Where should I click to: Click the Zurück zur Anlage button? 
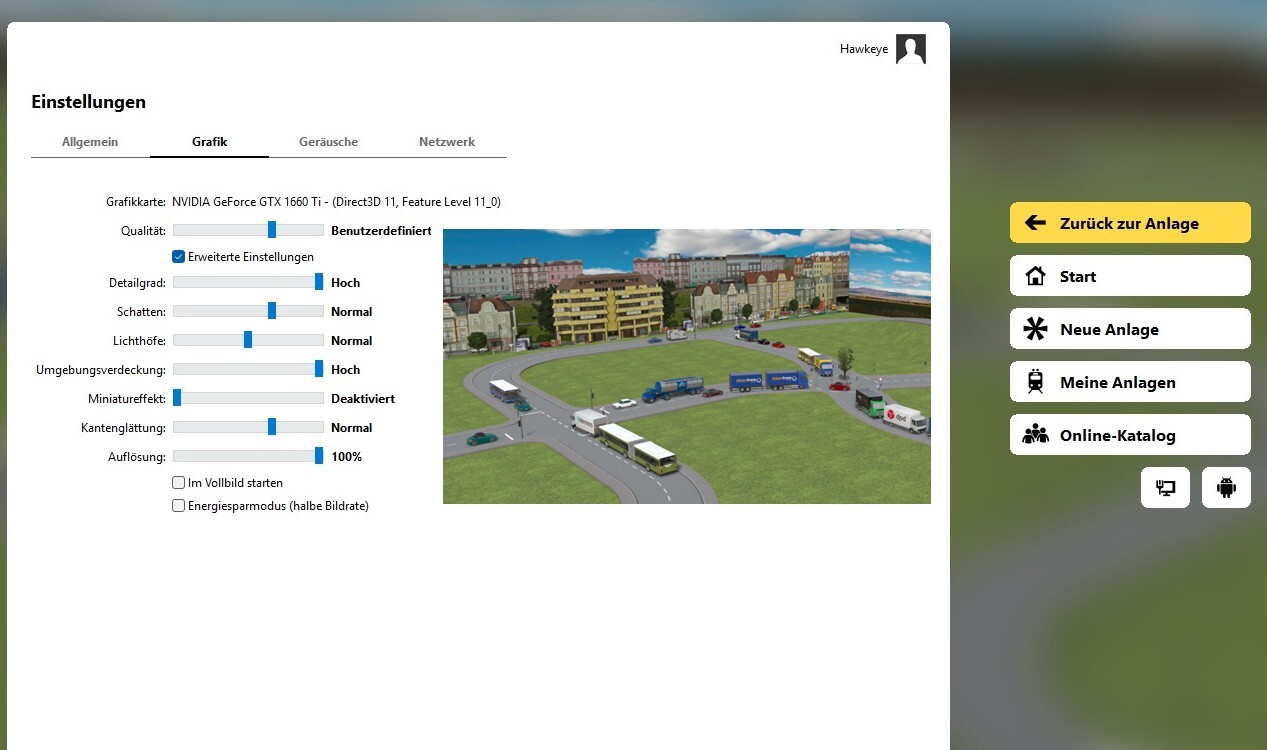[x=1129, y=222]
